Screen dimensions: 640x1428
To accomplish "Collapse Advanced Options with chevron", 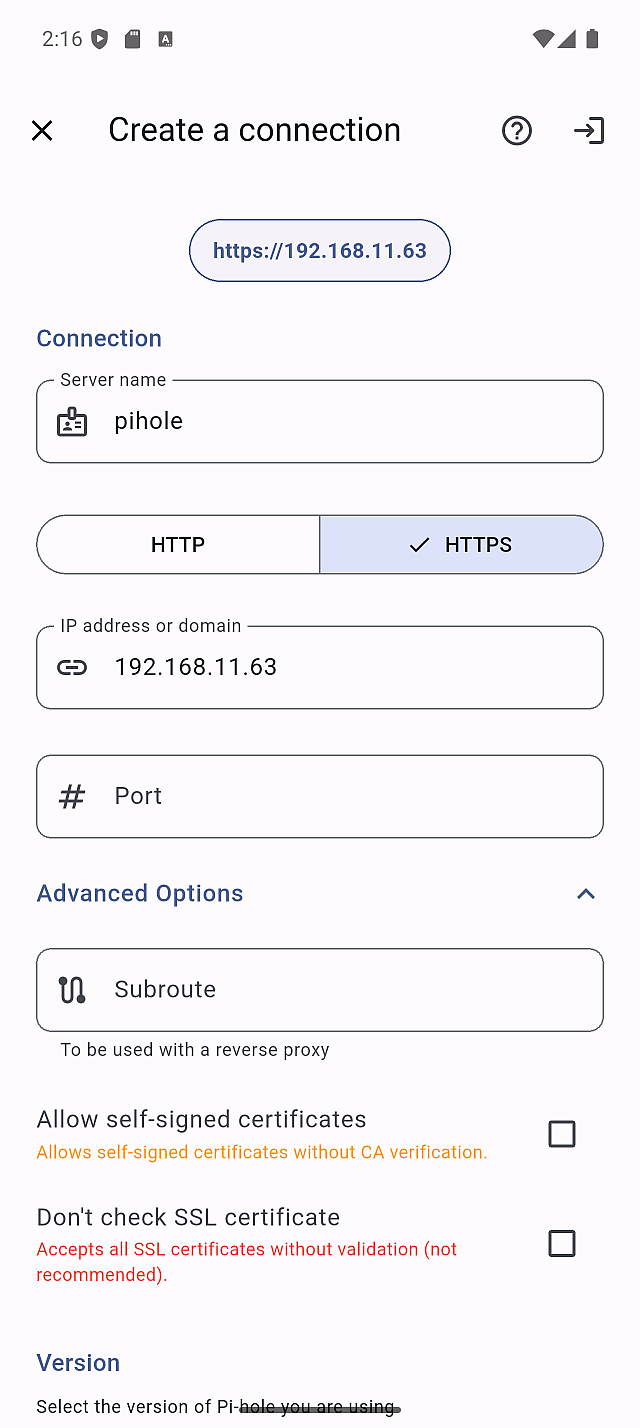I will tap(586, 894).
